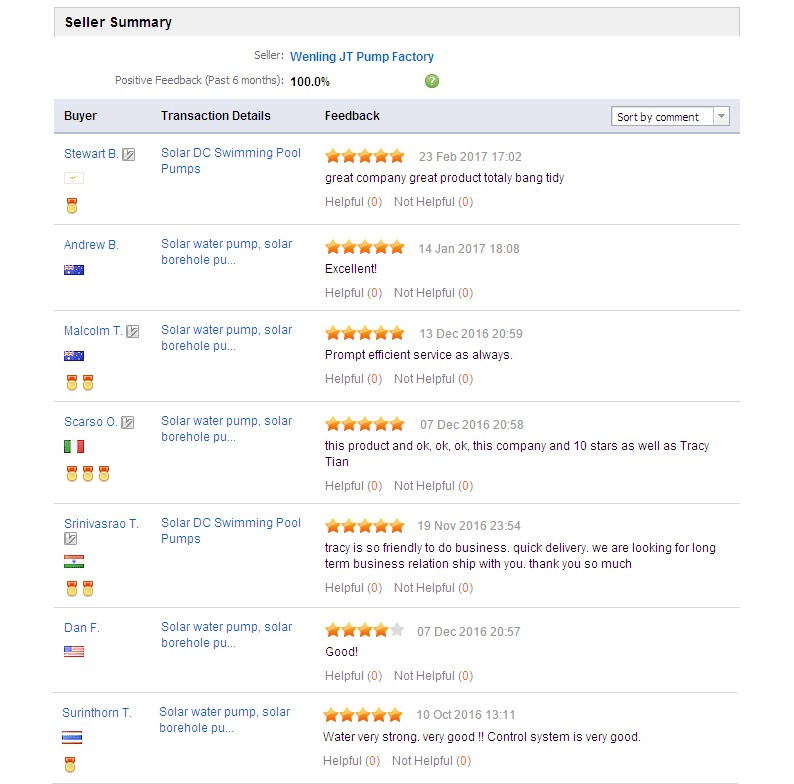Click the green help question mark icon
The width and height of the screenshot is (794, 784).
(x=432, y=81)
